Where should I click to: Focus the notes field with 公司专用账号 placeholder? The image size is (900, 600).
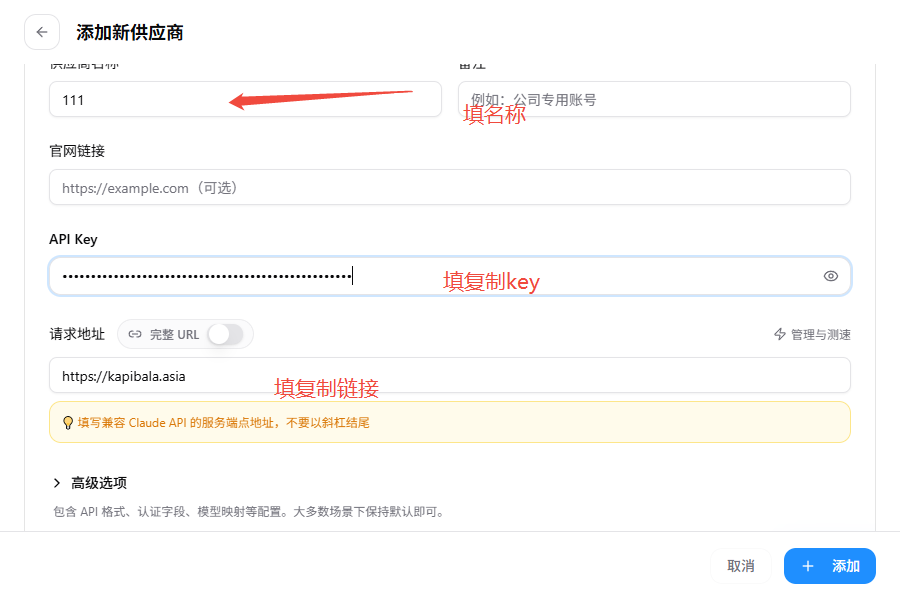click(654, 99)
